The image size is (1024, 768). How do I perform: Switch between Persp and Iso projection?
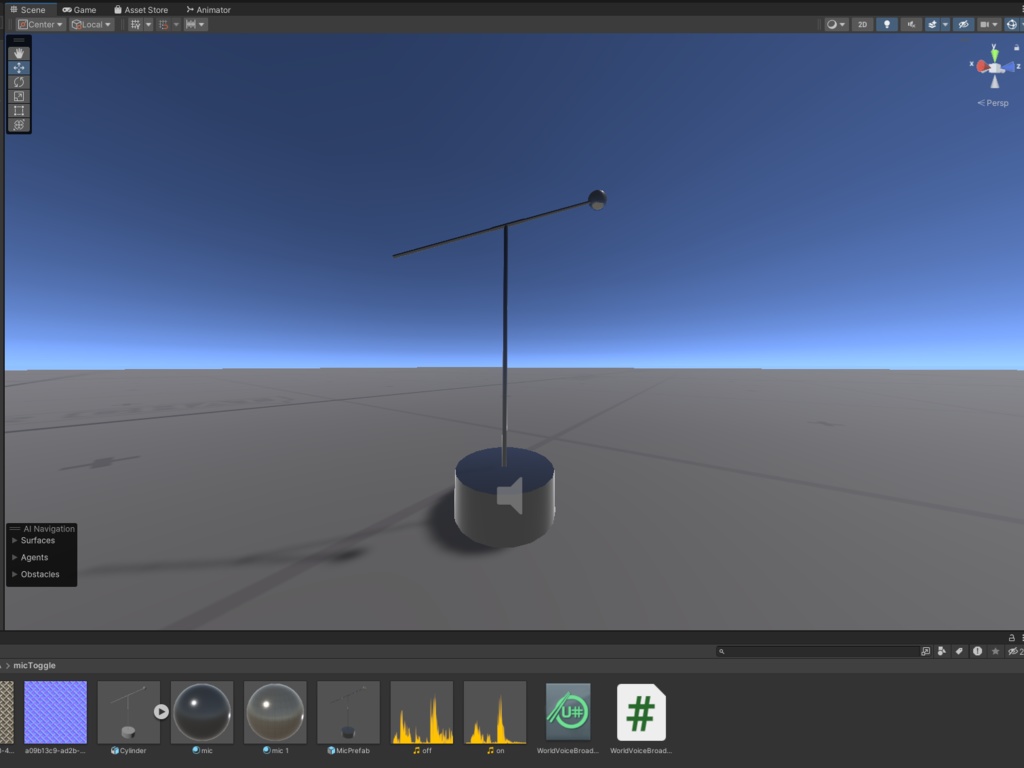[993, 103]
